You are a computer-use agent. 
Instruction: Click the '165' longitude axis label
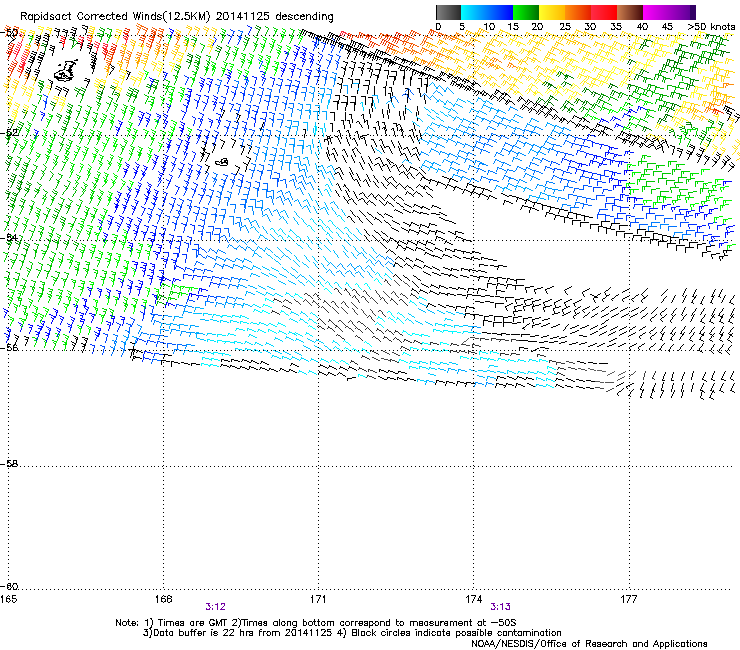tap(8, 599)
